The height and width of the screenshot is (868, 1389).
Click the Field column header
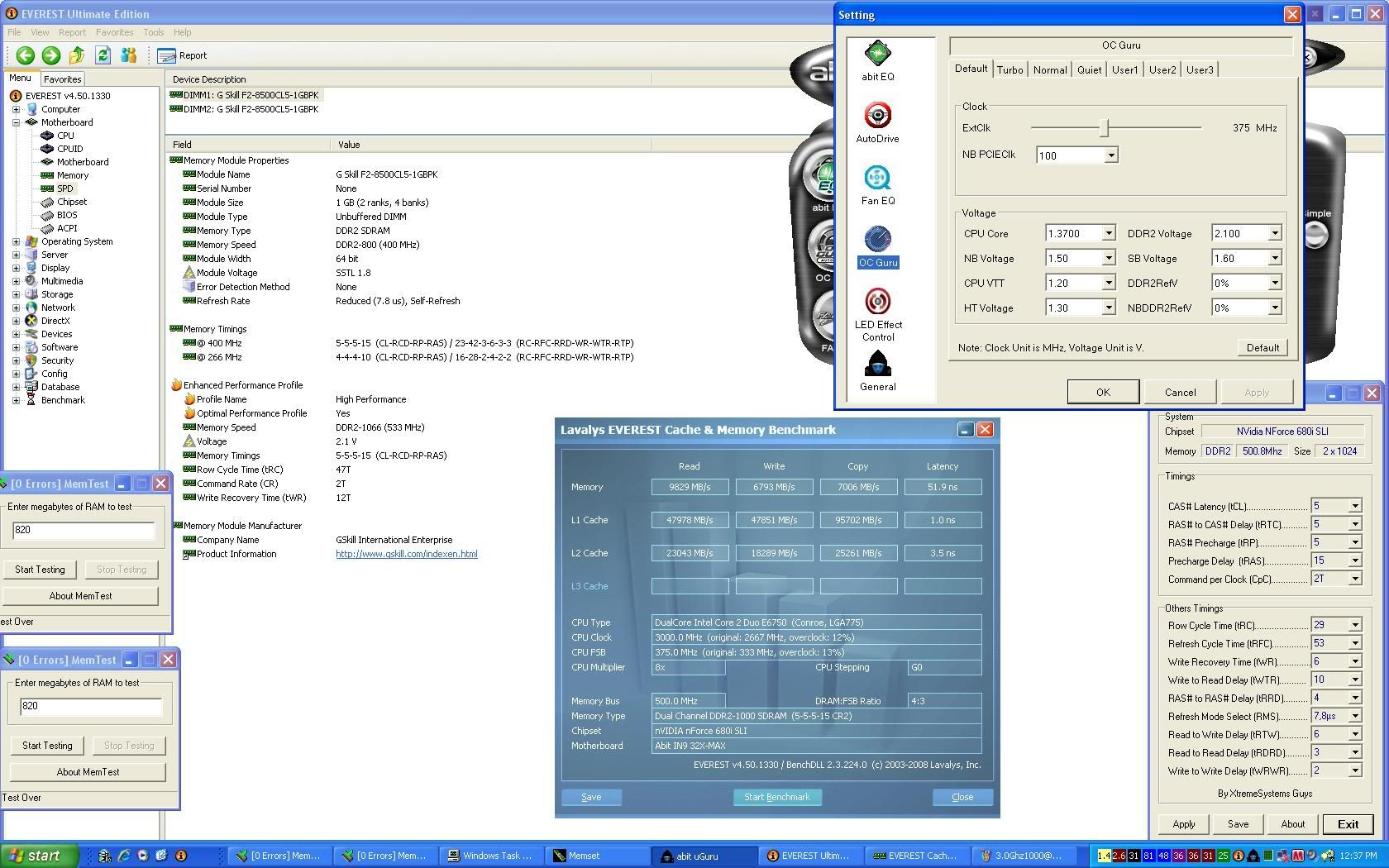pyautogui.click(x=247, y=145)
